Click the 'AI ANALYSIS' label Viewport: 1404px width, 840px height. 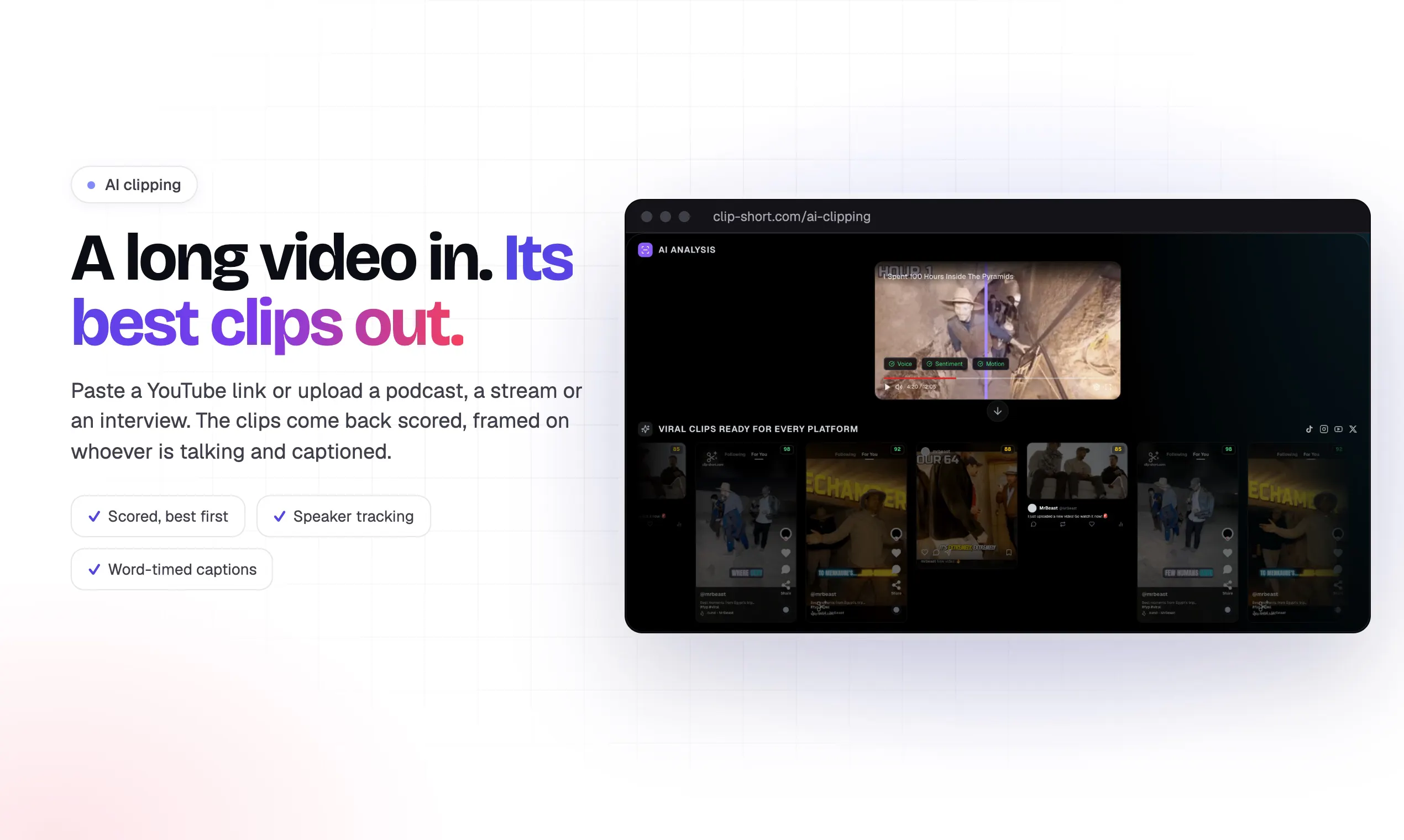[687, 250]
